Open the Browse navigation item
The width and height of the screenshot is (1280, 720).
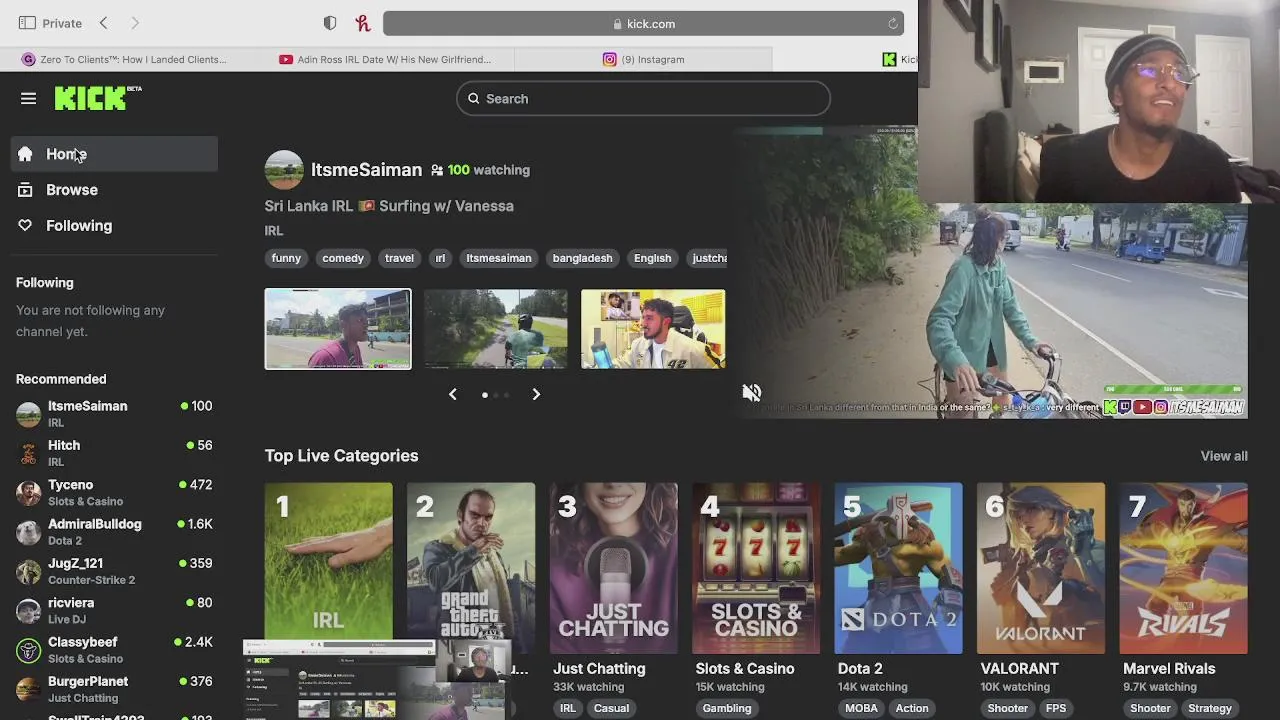(x=115, y=190)
